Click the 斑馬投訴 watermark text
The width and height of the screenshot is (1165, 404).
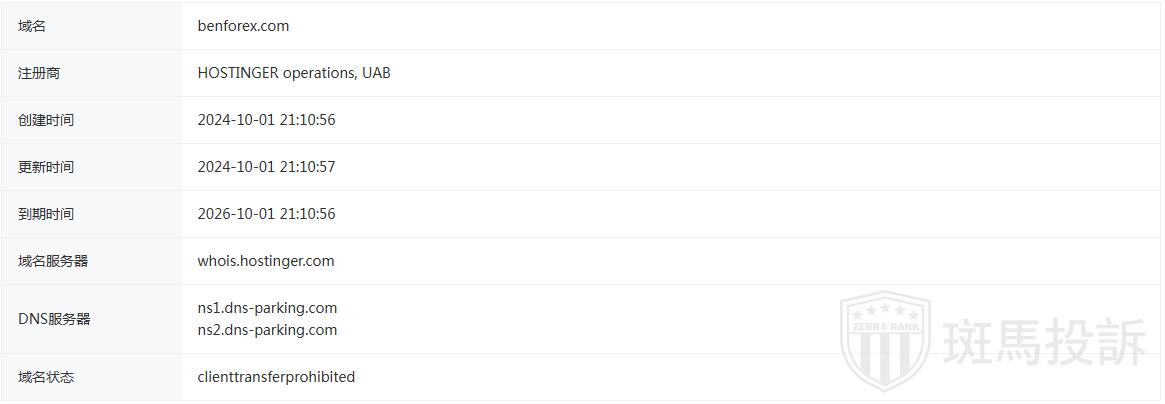coord(1045,345)
